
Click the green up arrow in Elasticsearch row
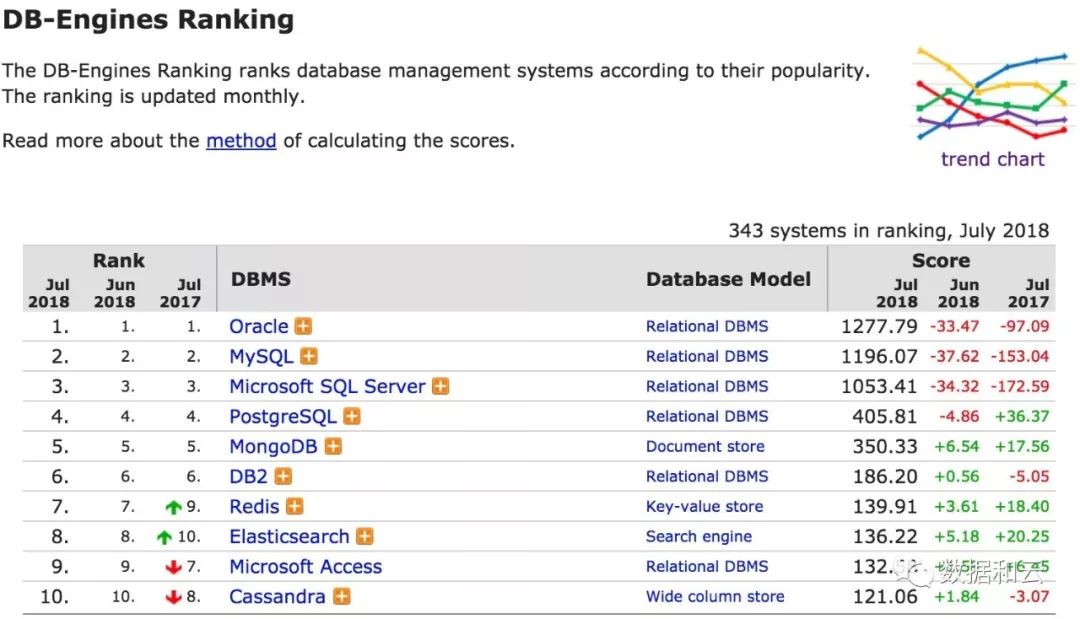pos(164,537)
